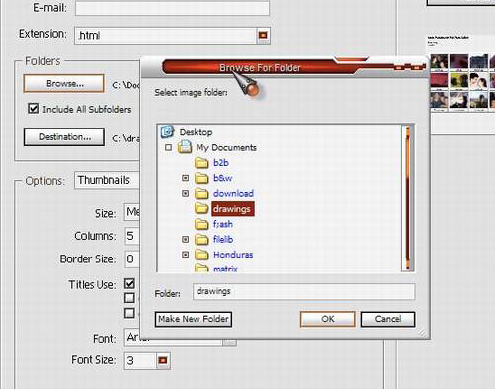Image resolution: width=497 pixels, height=390 pixels.
Task: Click the Folder name input field
Action: pyautogui.click(x=304, y=291)
